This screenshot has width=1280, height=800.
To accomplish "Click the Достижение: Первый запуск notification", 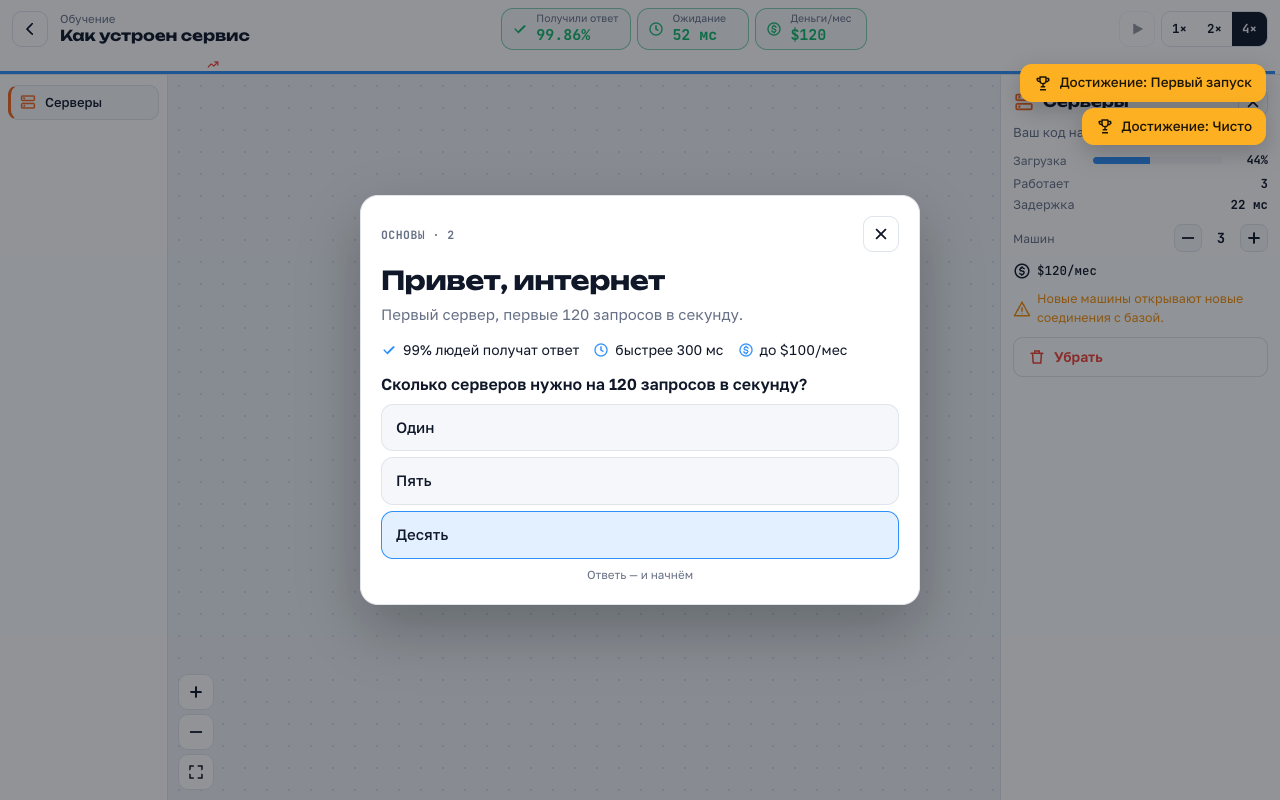I will (x=1143, y=83).
